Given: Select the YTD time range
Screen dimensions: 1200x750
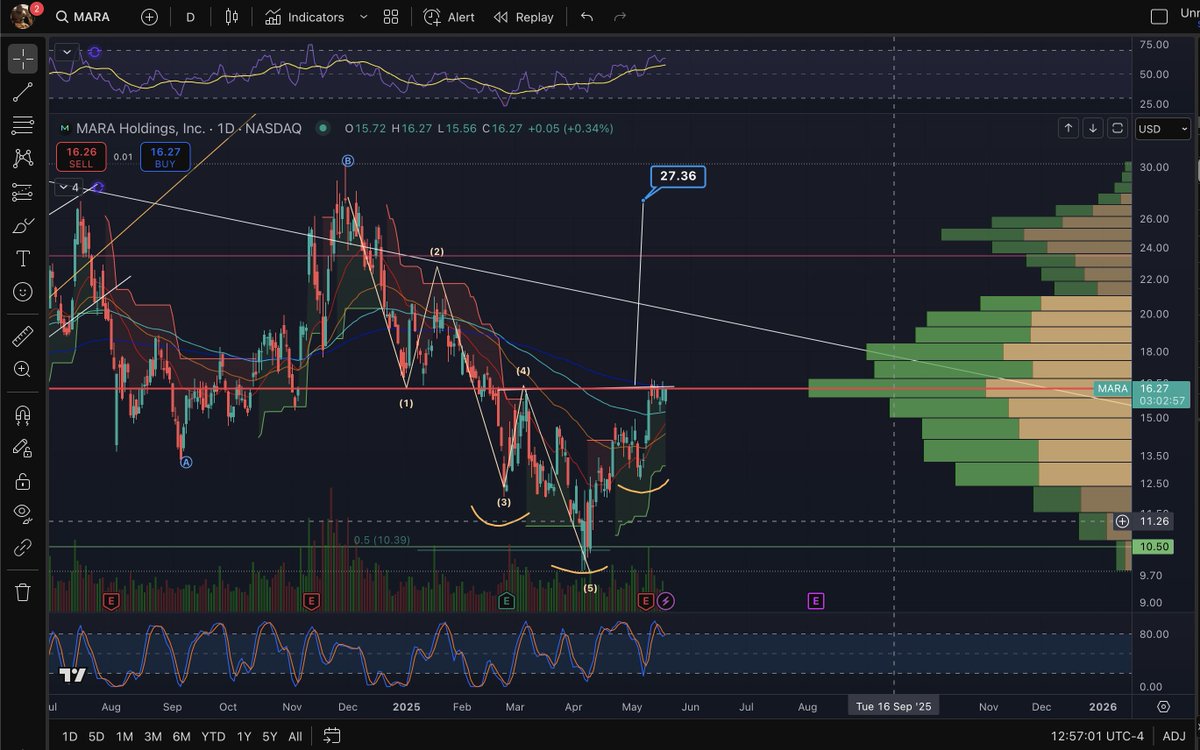Looking at the screenshot, I should tap(213, 737).
